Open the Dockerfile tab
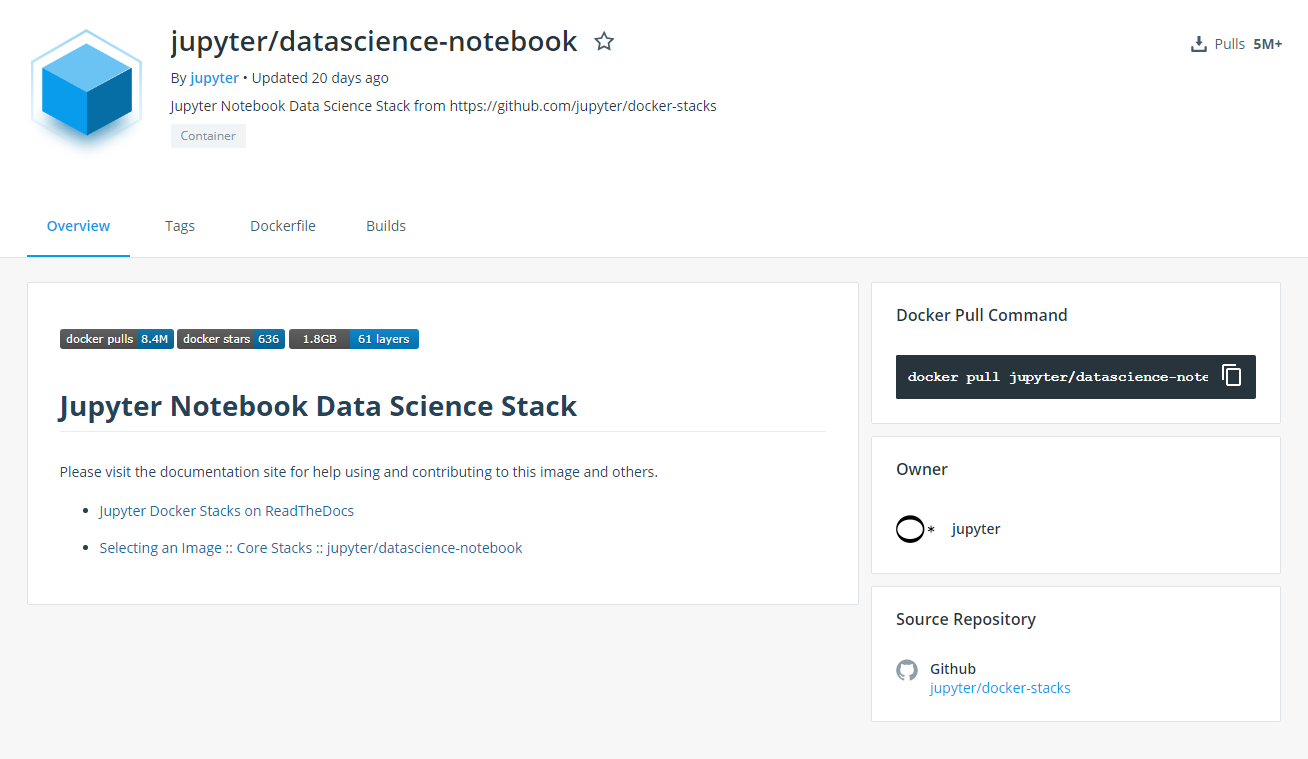Image resolution: width=1308 pixels, height=759 pixels. [283, 226]
